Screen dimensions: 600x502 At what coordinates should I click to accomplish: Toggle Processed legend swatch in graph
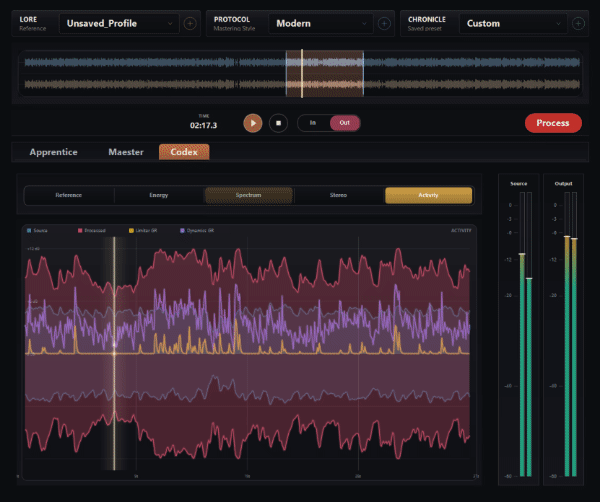coord(81,230)
